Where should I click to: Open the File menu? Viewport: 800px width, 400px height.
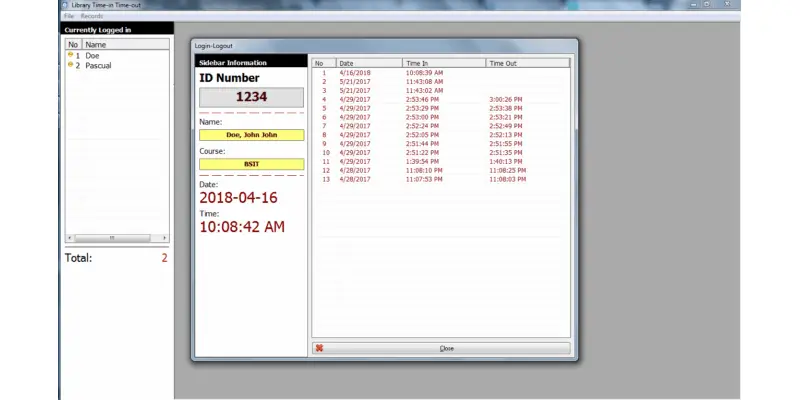pos(69,16)
